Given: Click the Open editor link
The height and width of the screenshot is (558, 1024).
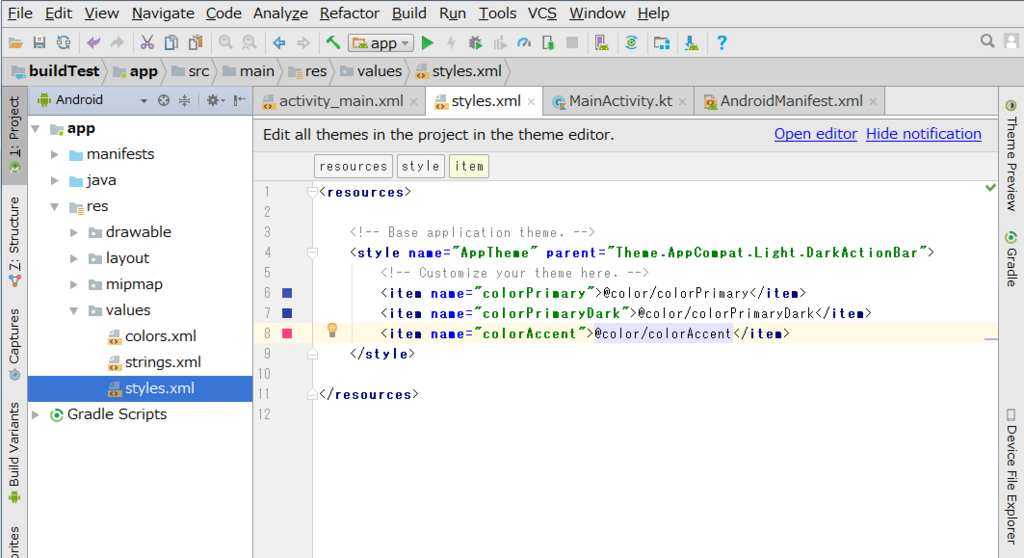Looking at the screenshot, I should tap(815, 134).
